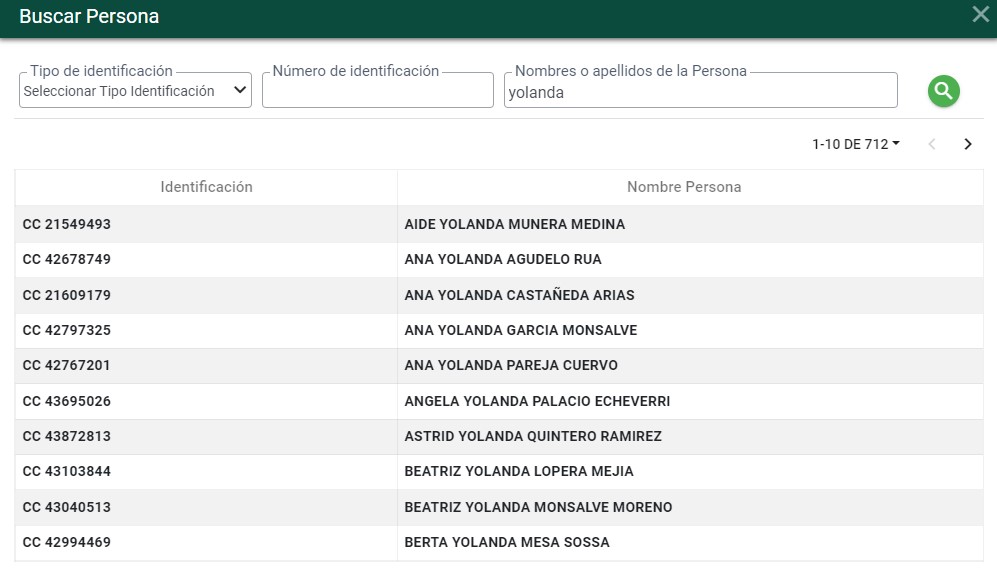Open the Tipo de identificación dropdown
The height and width of the screenshot is (571, 997).
tap(135, 90)
